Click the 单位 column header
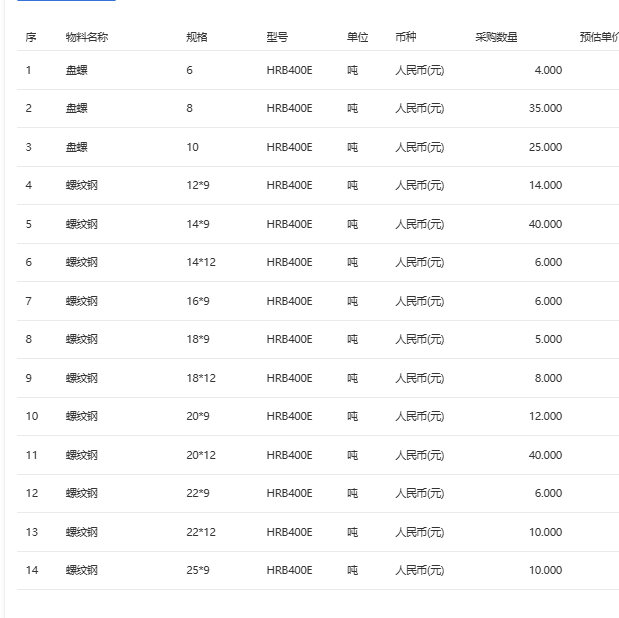Viewport: 619px width, 618px height. click(357, 37)
